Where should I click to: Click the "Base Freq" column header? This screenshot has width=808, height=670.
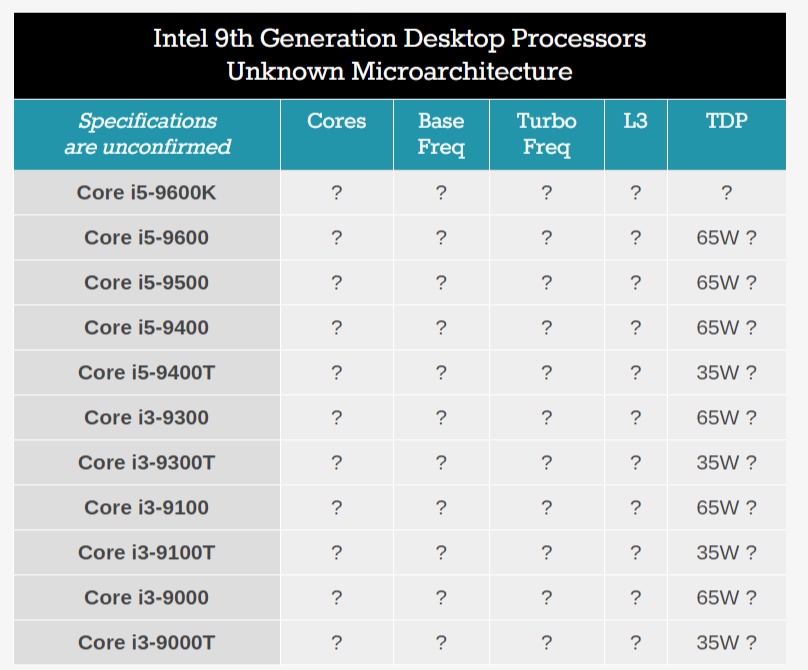tap(441, 134)
